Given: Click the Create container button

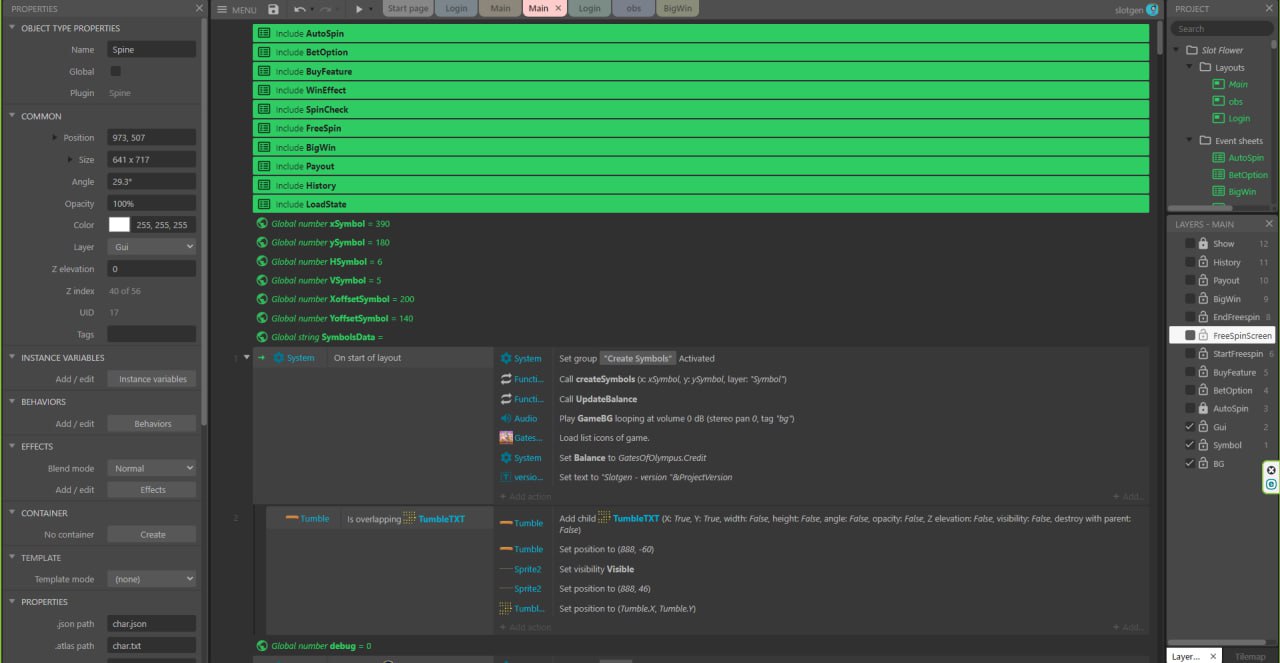Looking at the screenshot, I should pyautogui.click(x=153, y=535).
